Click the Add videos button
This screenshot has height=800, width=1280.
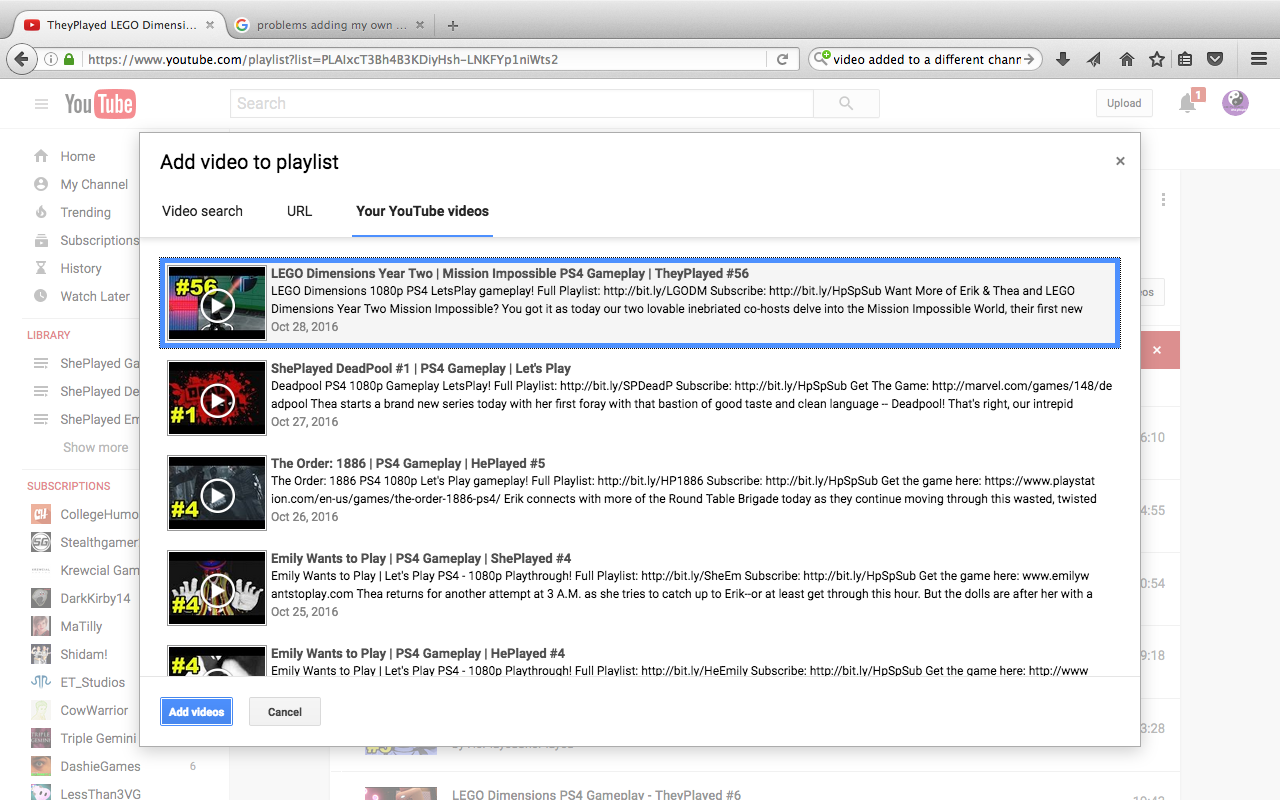pos(196,712)
